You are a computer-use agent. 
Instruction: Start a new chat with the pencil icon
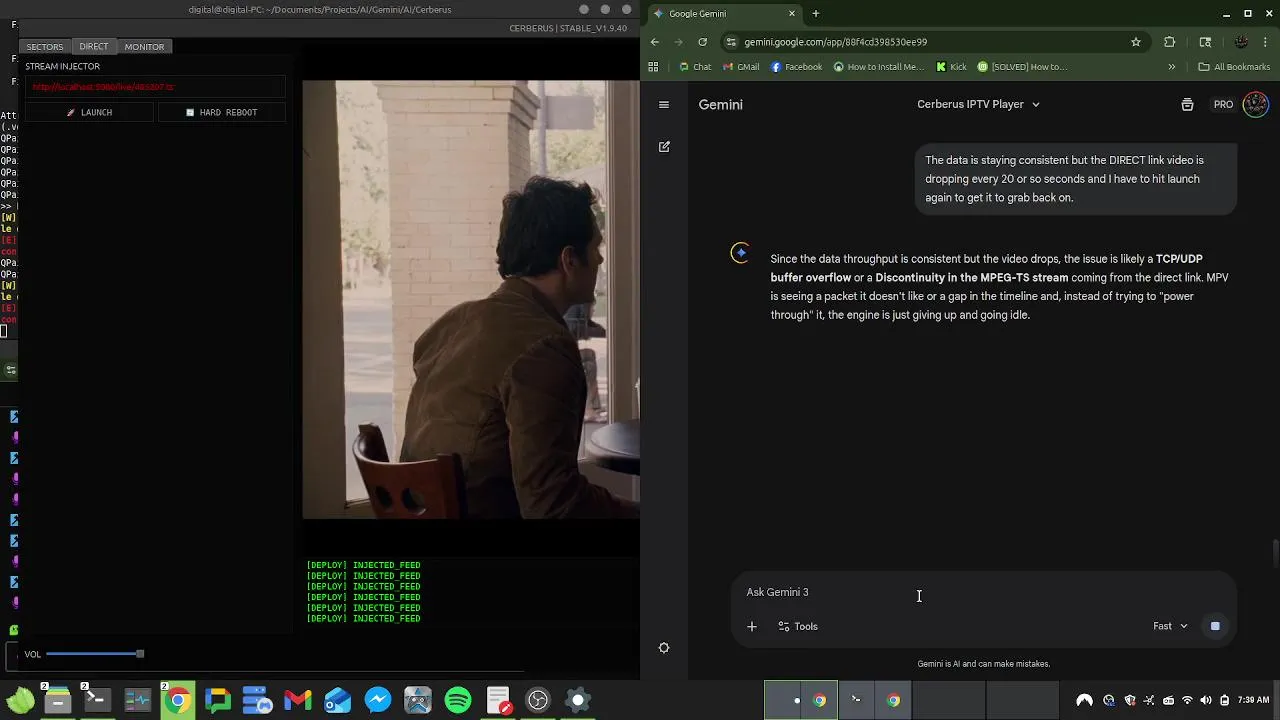coord(664,147)
